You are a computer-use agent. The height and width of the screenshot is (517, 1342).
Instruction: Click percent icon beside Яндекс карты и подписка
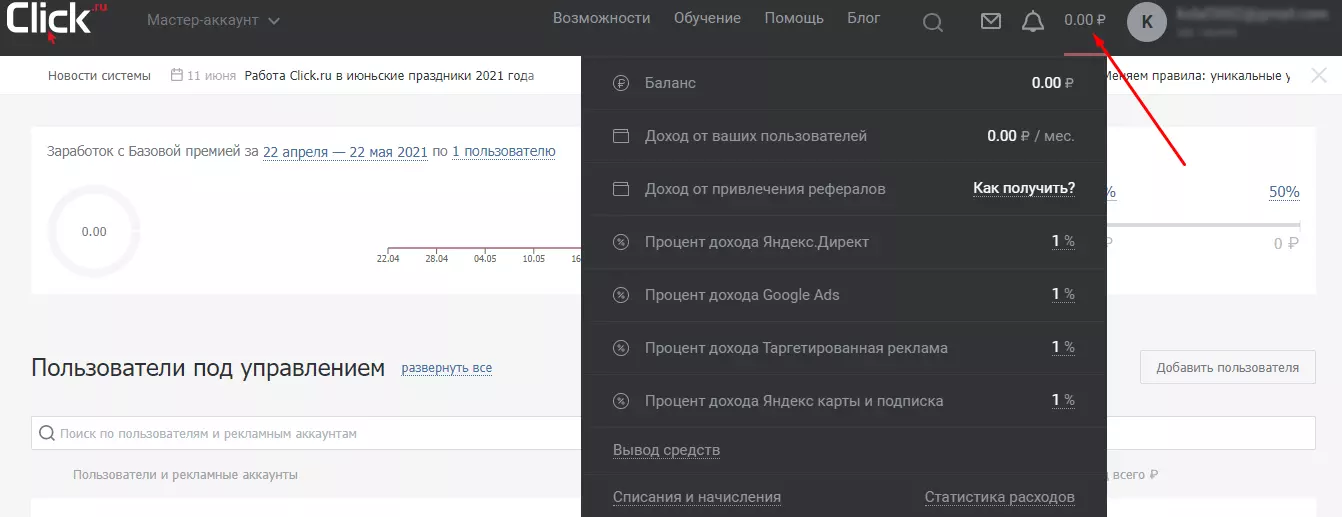tap(621, 401)
